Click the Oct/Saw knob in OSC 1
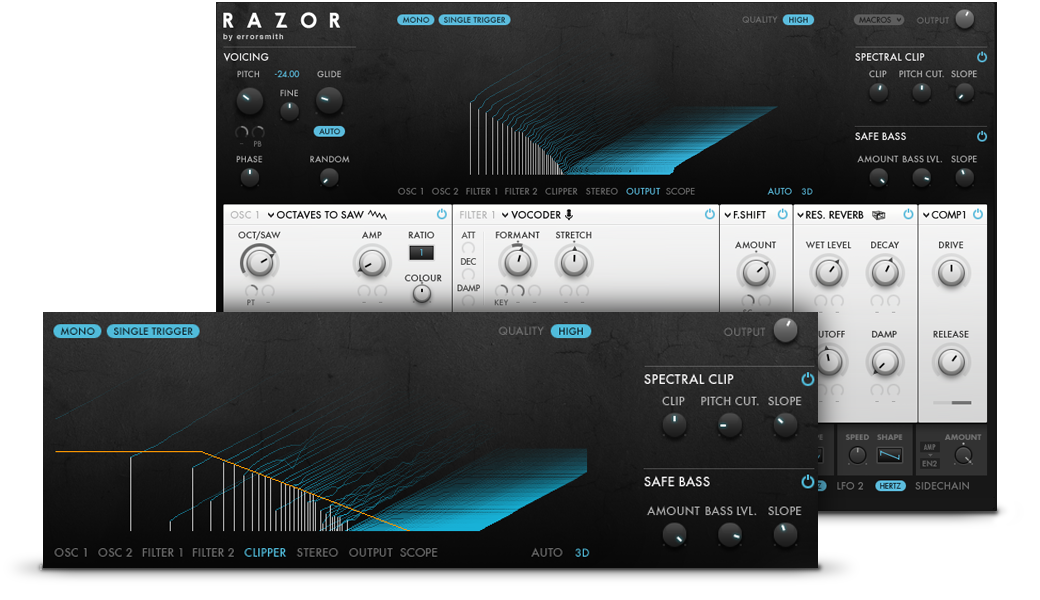1040x600 pixels. pos(259,263)
